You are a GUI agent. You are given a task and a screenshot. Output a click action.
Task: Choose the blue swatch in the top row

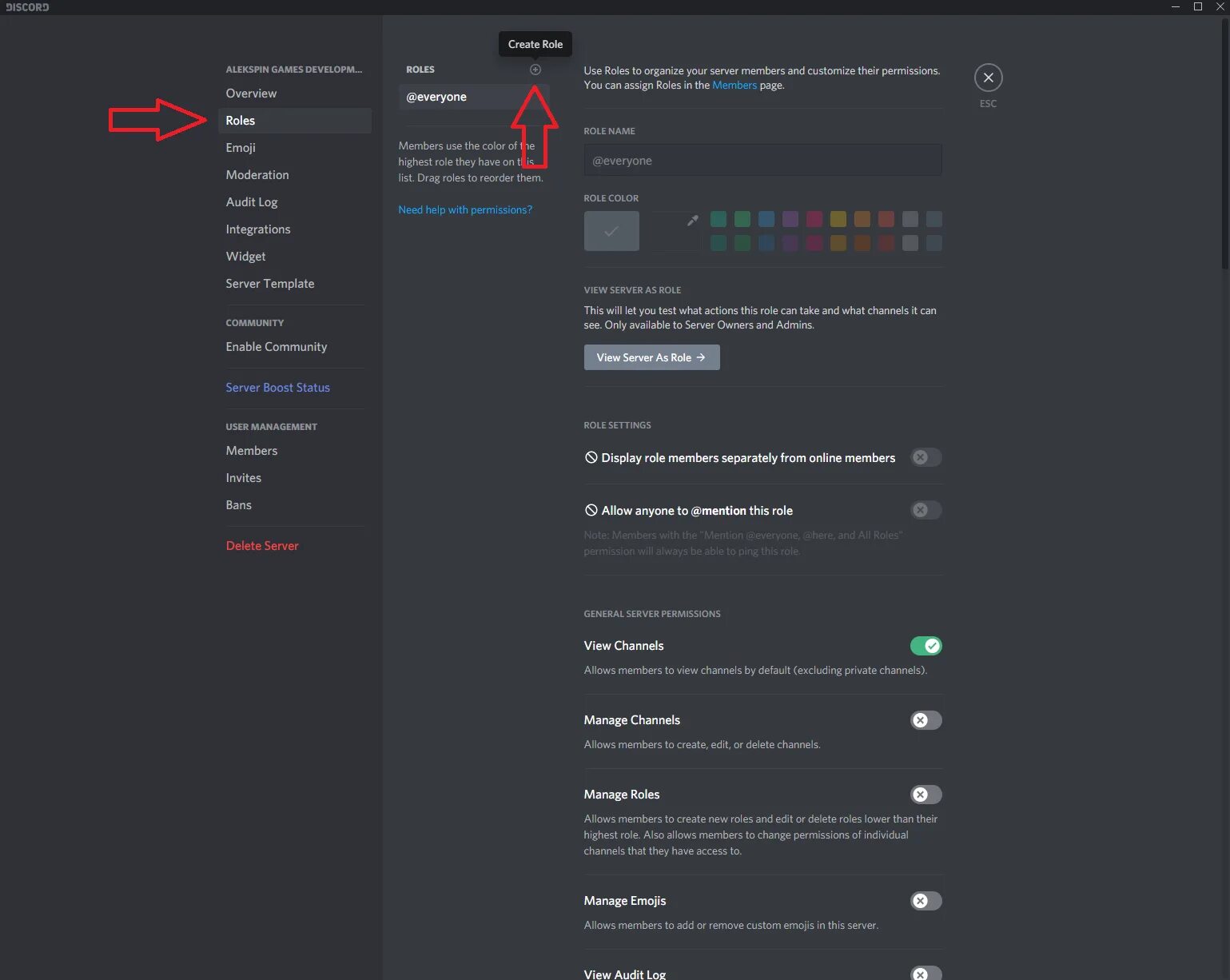[766, 219]
